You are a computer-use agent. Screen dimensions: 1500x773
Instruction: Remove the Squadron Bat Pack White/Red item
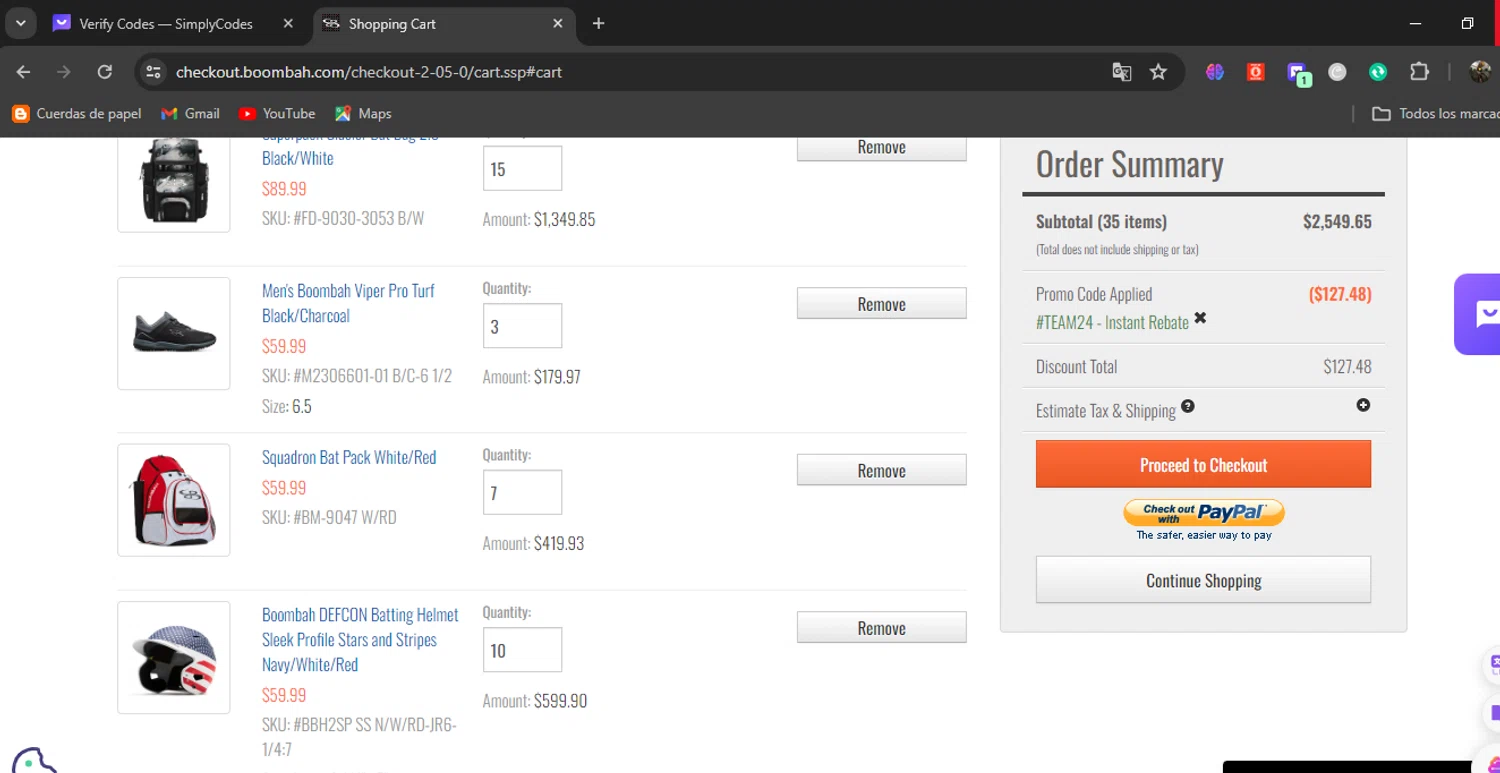coord(881,470)
